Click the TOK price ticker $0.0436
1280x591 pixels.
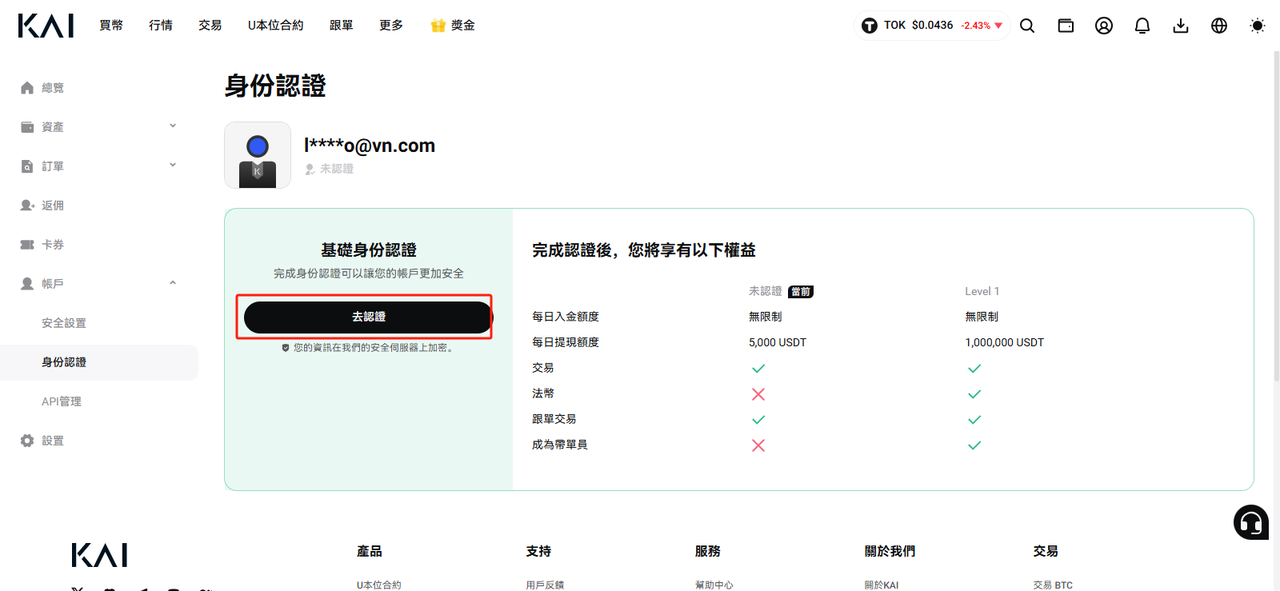[x=932, y=25]
